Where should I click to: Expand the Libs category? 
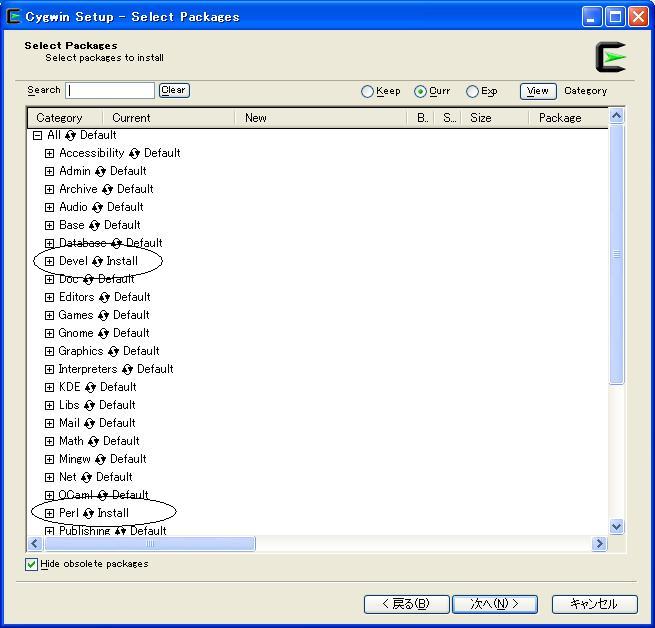coord(49,406)
